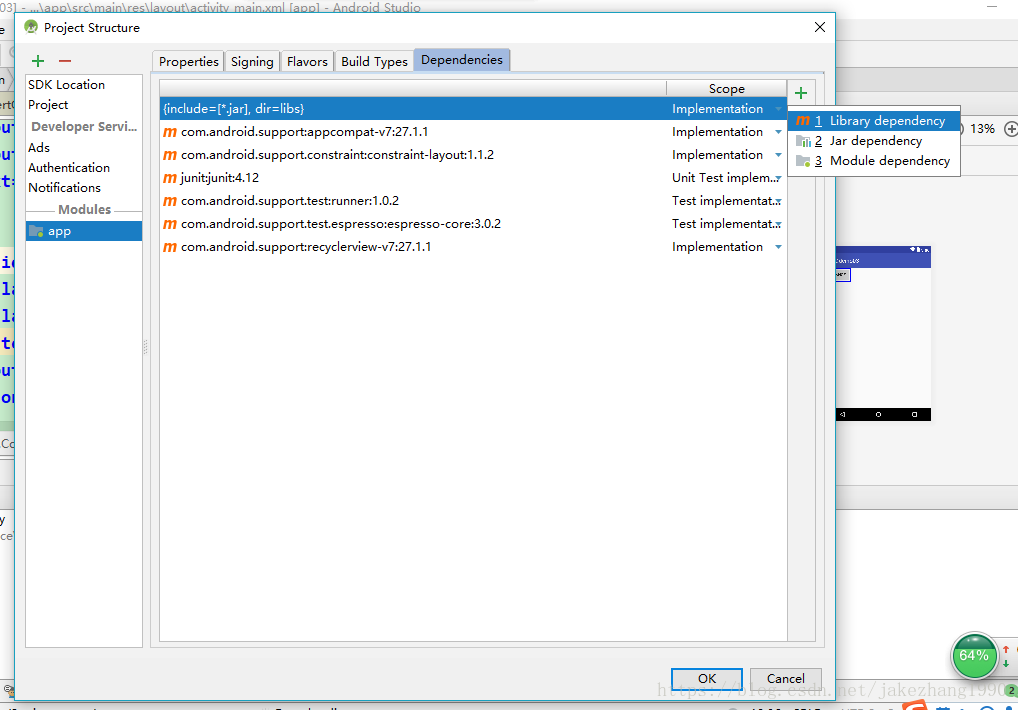Click the Maven icon beside junit:junit:4.12
Viewport: 1018px width, 710px height.
169,178
